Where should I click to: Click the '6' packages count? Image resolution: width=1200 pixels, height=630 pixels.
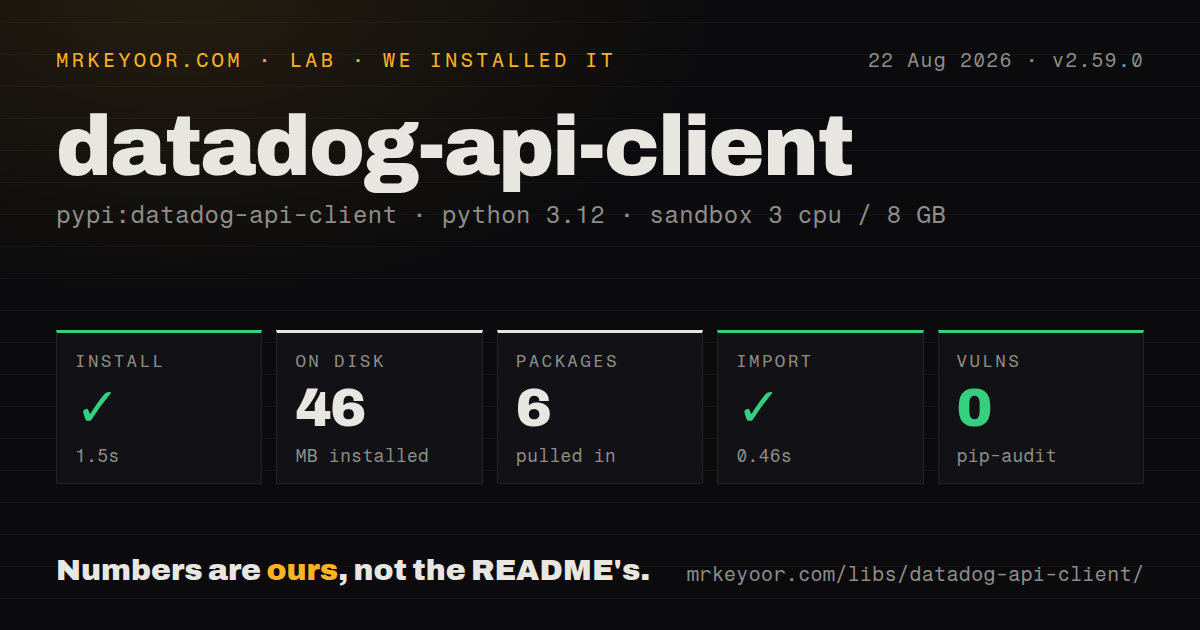534,408
